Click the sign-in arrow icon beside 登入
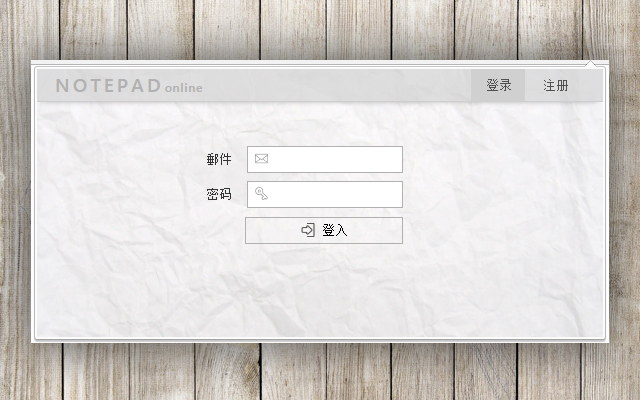640x400 pixels. click(308, 230)
